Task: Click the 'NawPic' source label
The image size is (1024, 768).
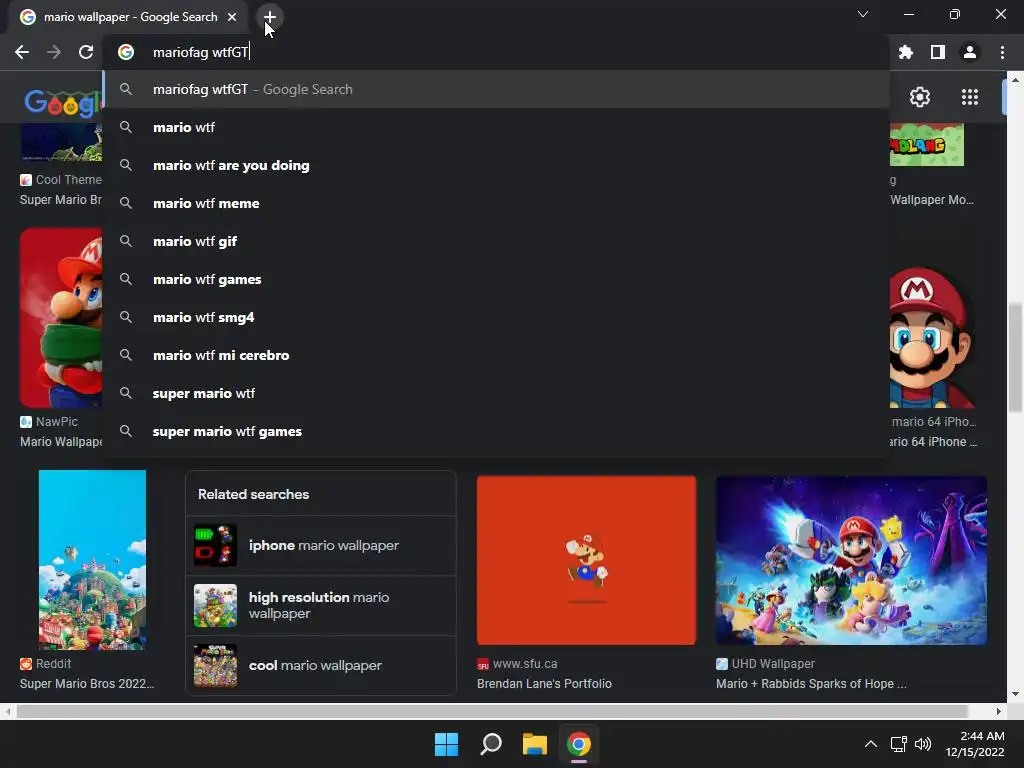Action: (57, 422)
